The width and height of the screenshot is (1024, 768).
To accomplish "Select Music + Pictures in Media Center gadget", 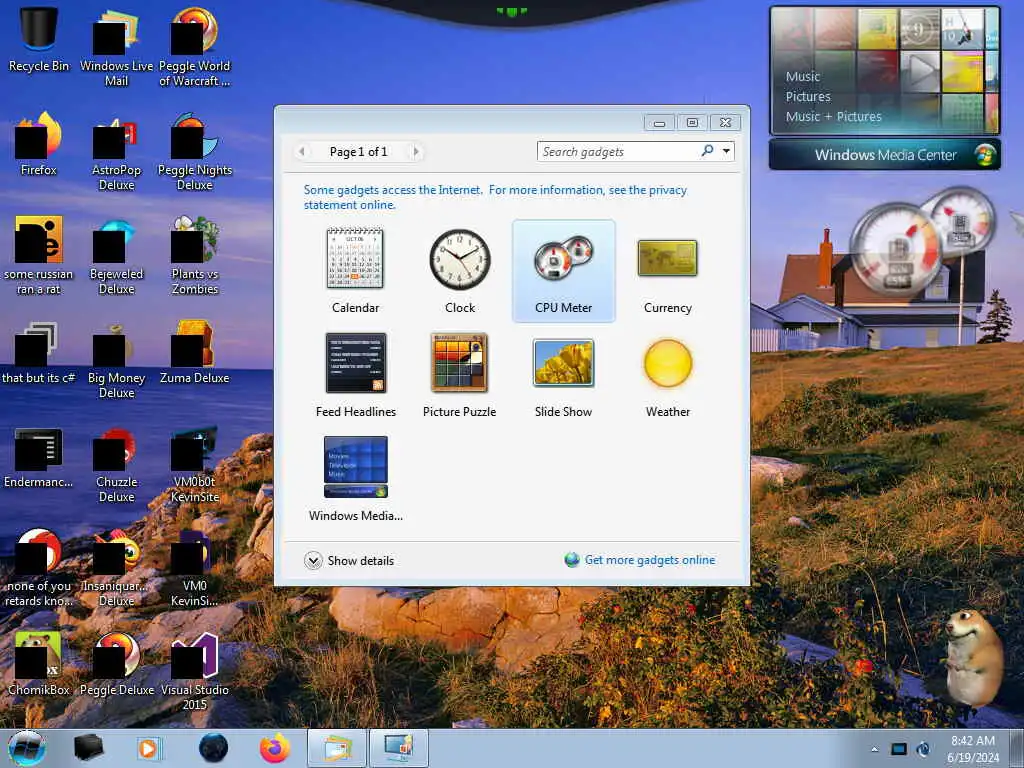I will click(833, 117).
